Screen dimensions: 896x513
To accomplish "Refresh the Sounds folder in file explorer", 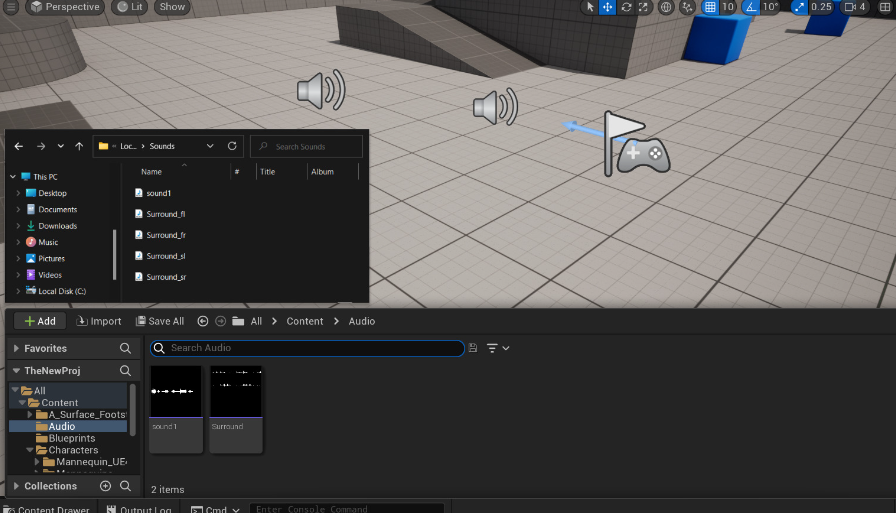I will click(x=232, y=146).
